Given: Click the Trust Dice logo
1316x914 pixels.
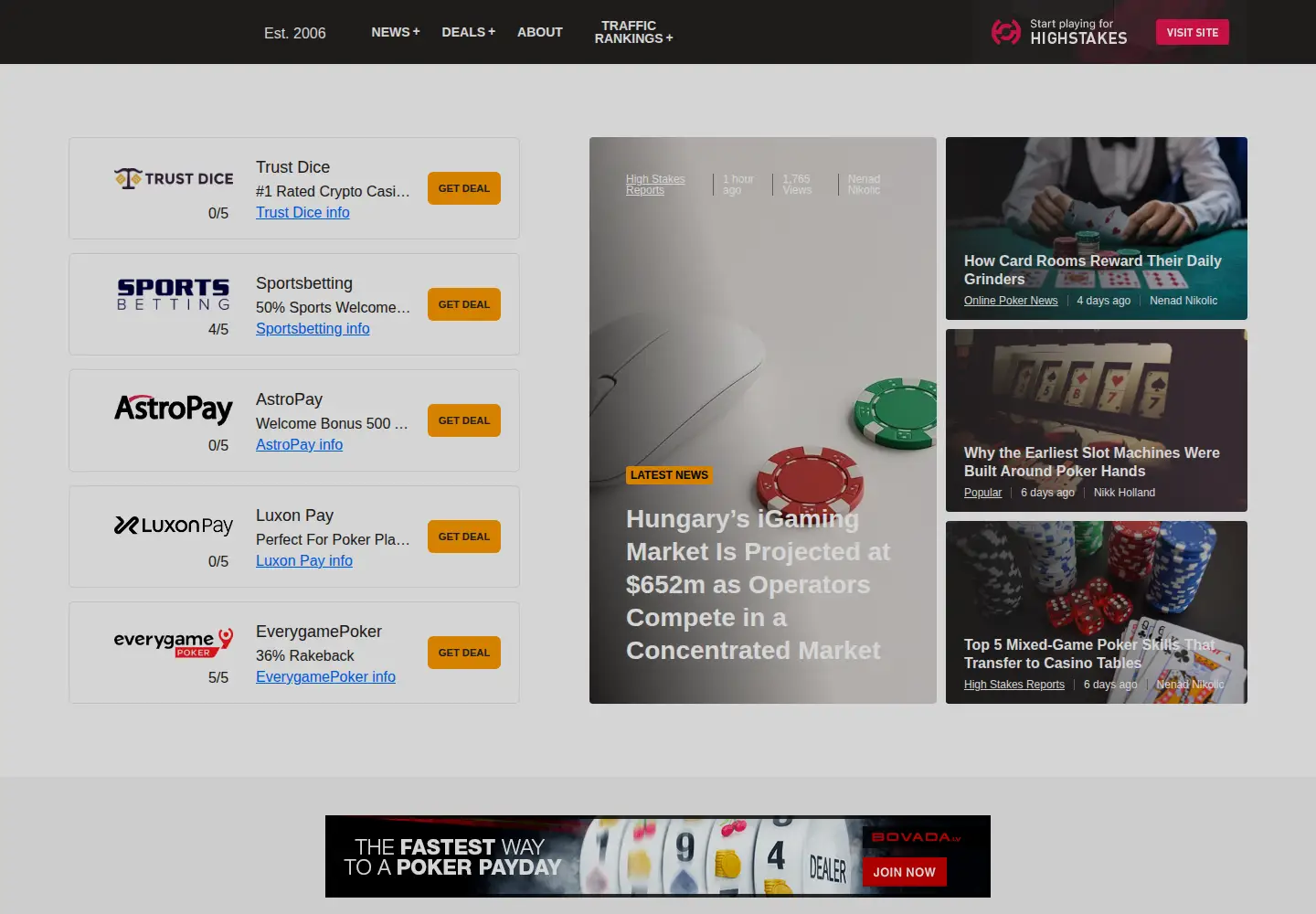Looking at the screenshot, I should (x=174, y=178).
